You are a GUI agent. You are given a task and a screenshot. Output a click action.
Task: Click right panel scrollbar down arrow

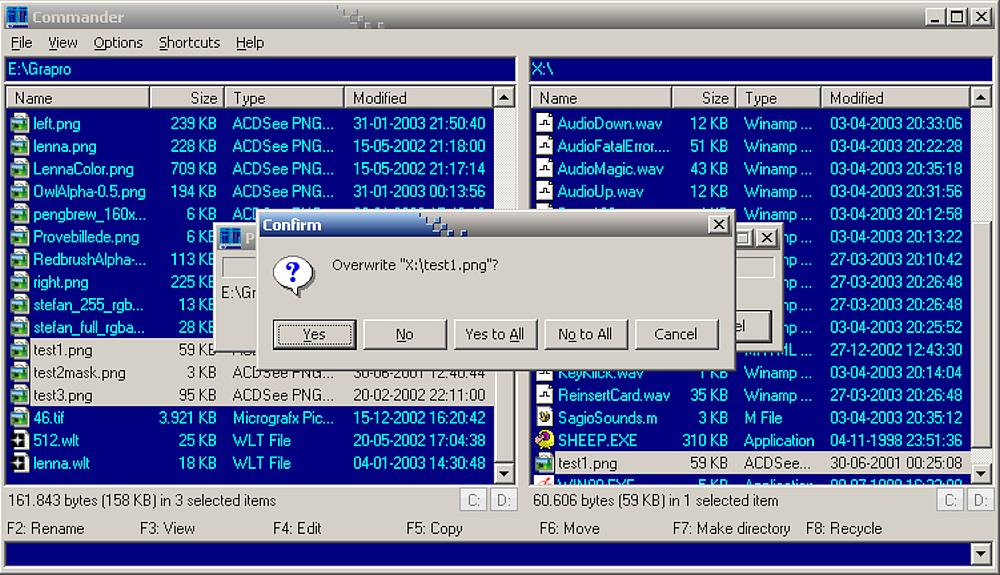tap(981, 473)
